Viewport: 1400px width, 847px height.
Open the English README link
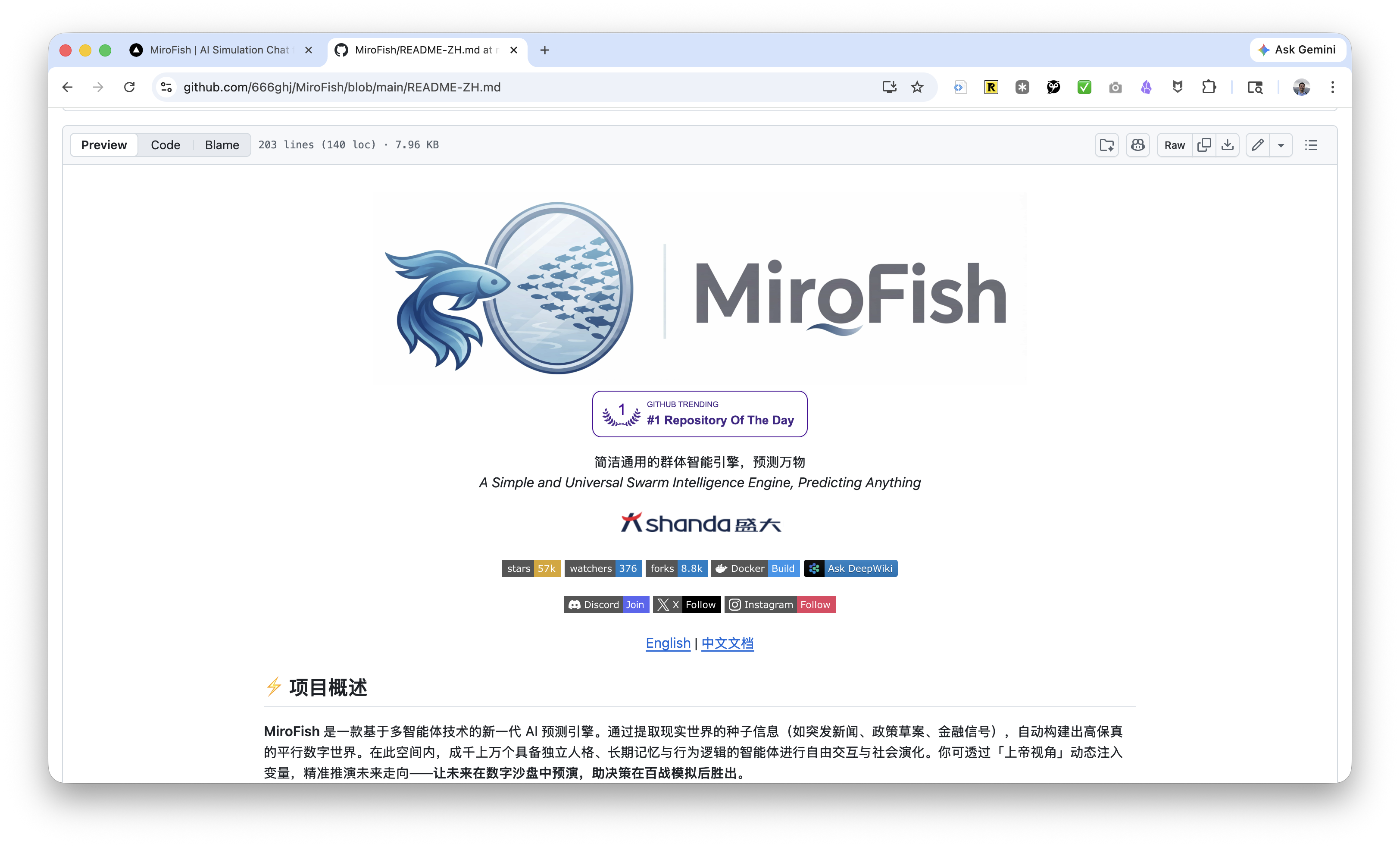668,643
